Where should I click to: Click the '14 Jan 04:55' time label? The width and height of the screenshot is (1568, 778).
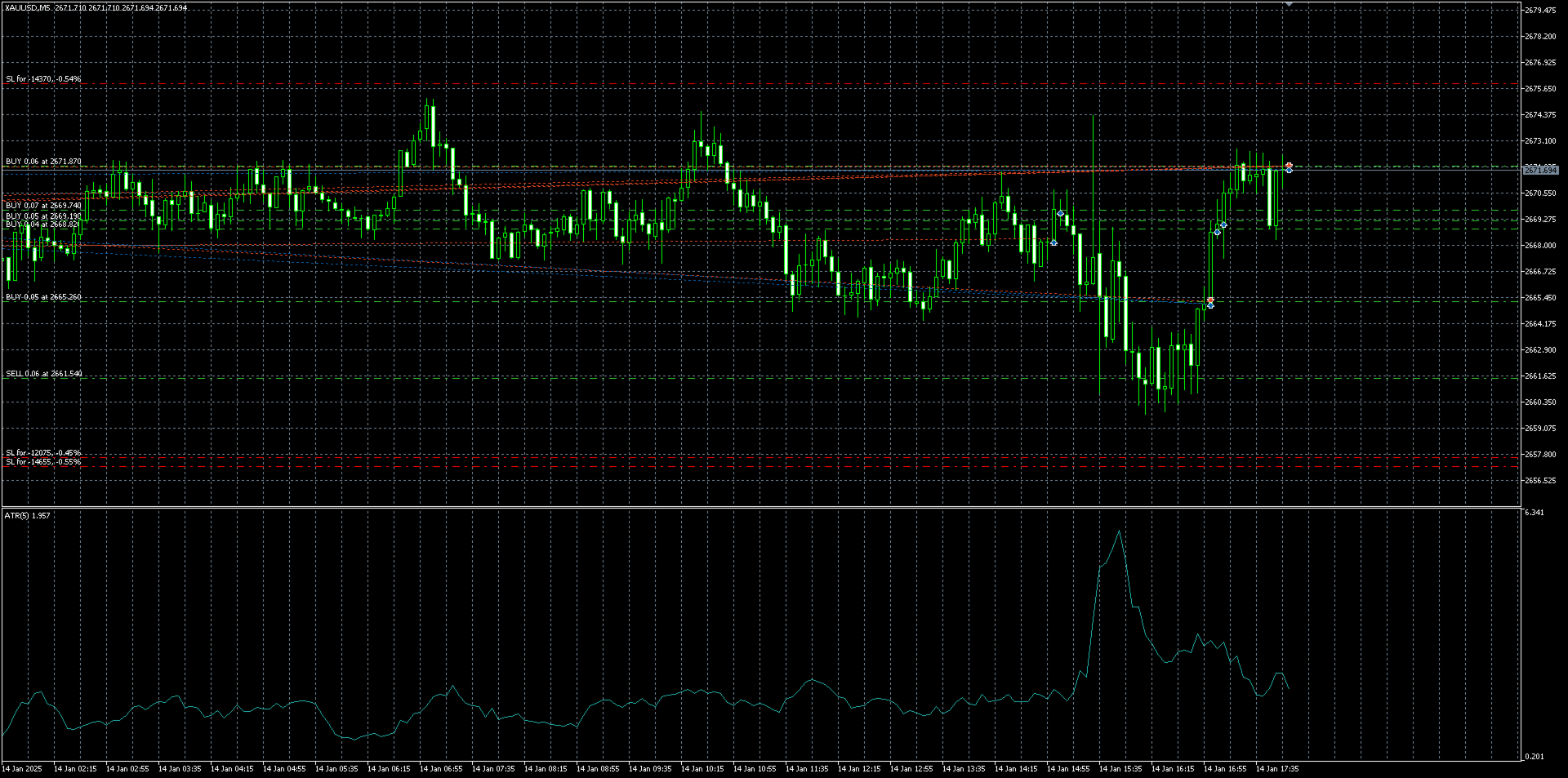point(284,769)
